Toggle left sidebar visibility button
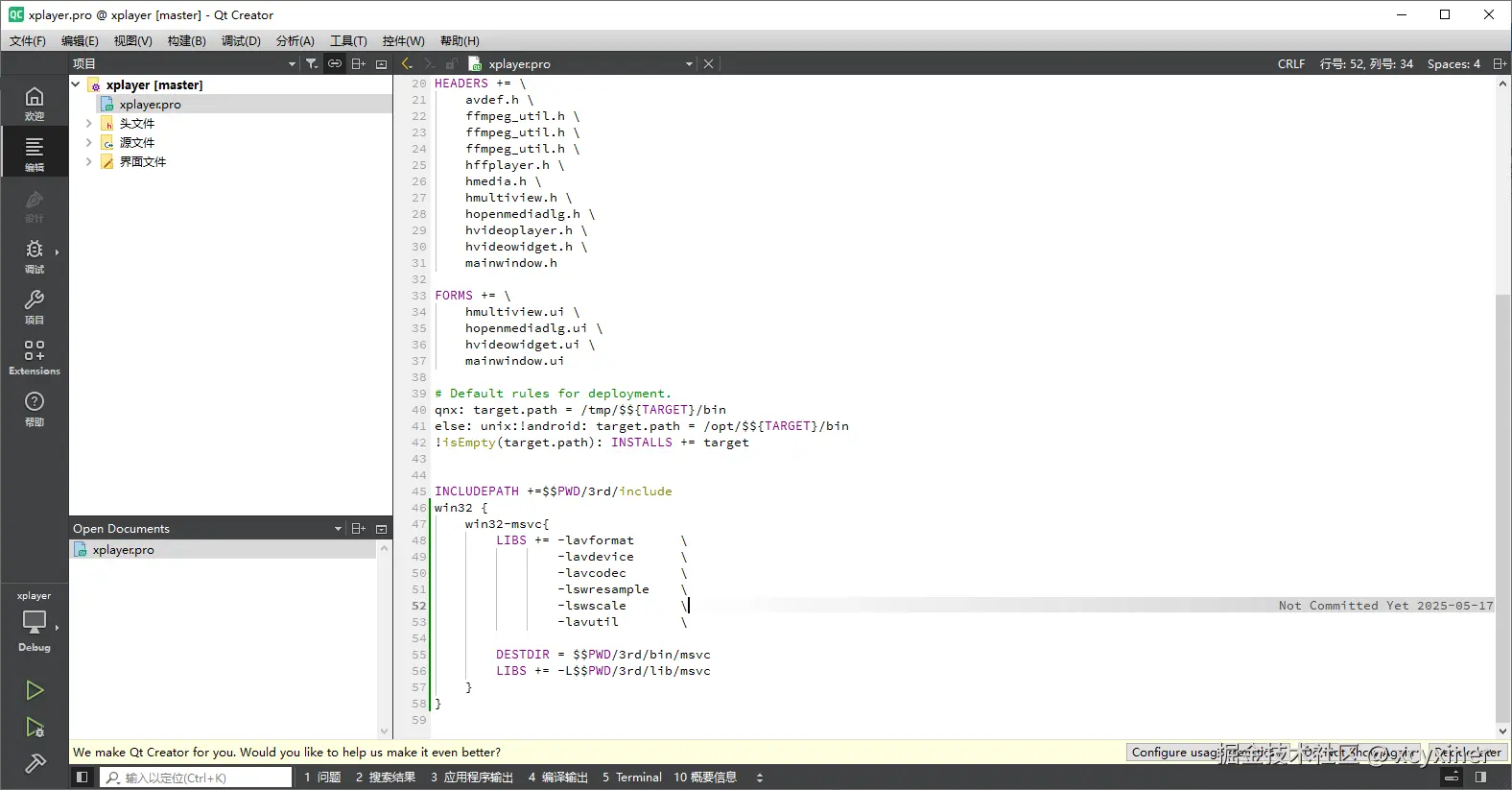 pos(83,778)
